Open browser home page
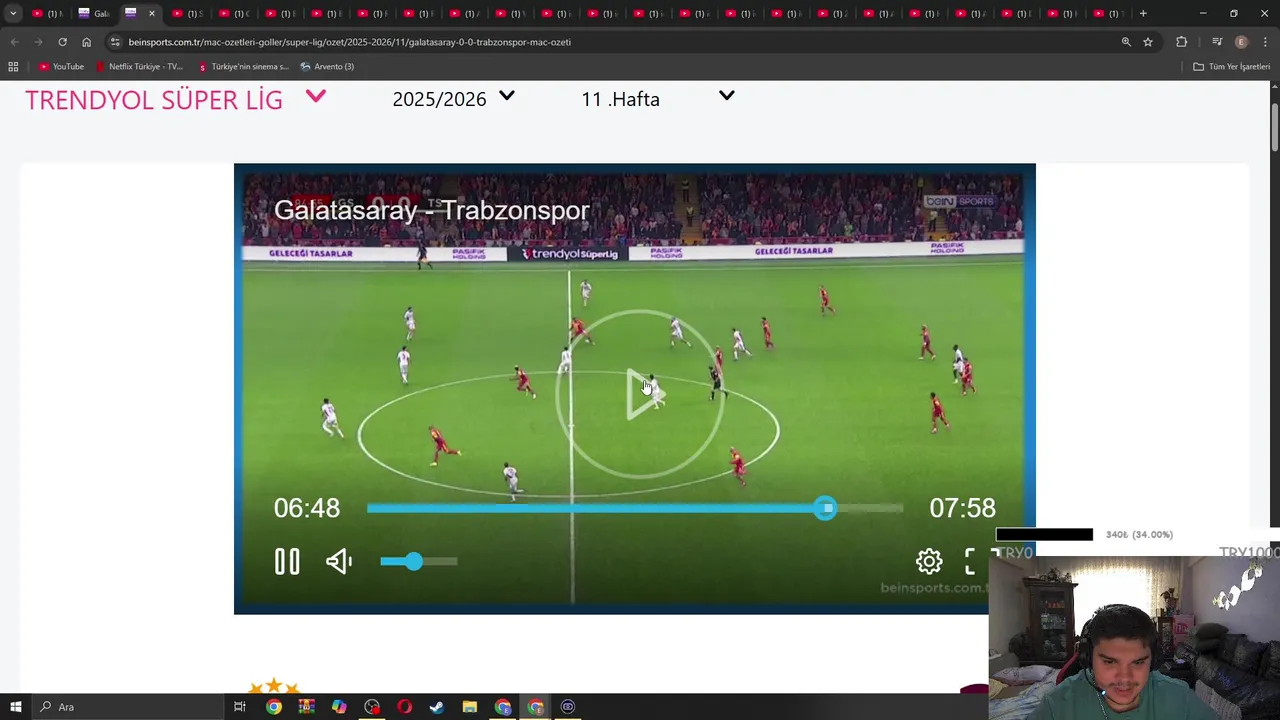This screenshot has width=1280, height=720. [x=86, y=42]
